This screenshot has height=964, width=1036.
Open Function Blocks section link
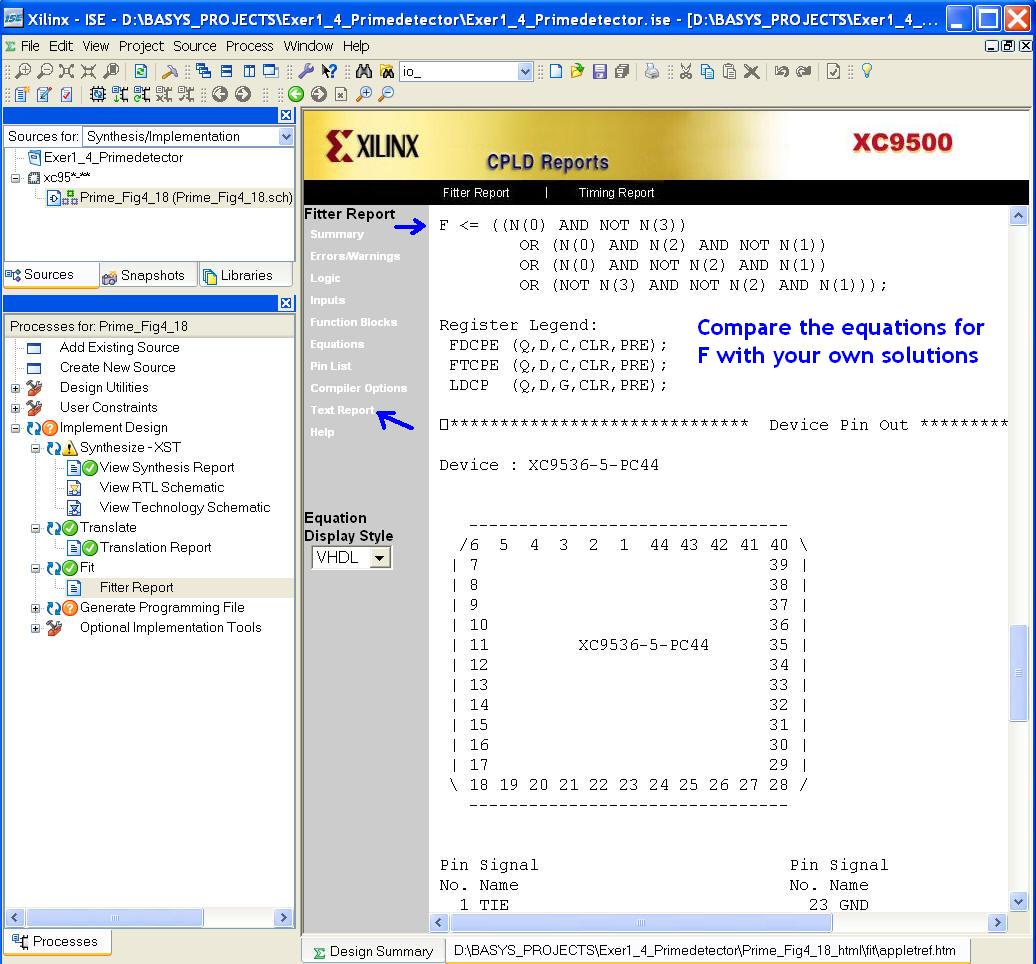coord(353,322)
